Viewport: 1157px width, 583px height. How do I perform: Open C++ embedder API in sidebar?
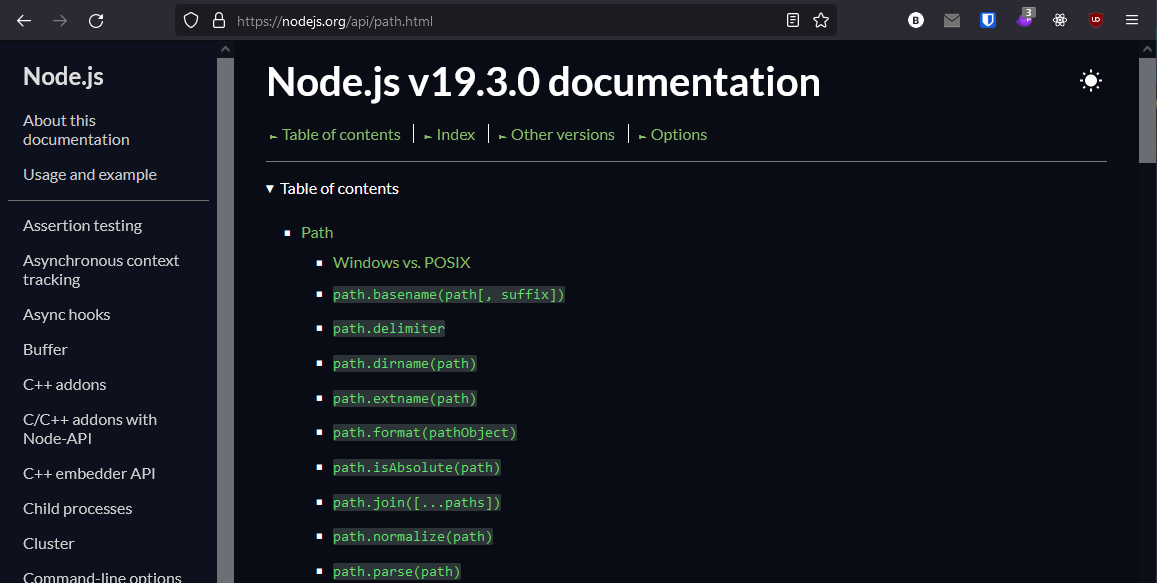(89, 474)
